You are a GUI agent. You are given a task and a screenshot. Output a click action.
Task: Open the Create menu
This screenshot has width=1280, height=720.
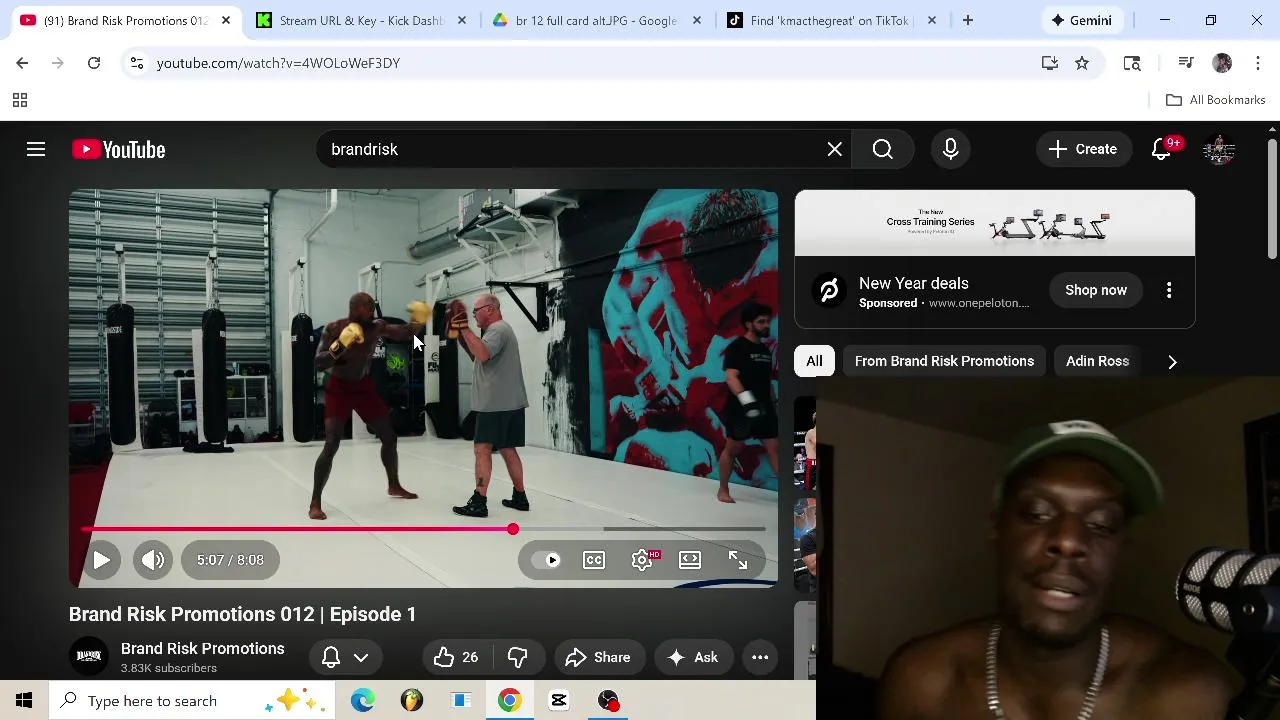coord(1083,149)
